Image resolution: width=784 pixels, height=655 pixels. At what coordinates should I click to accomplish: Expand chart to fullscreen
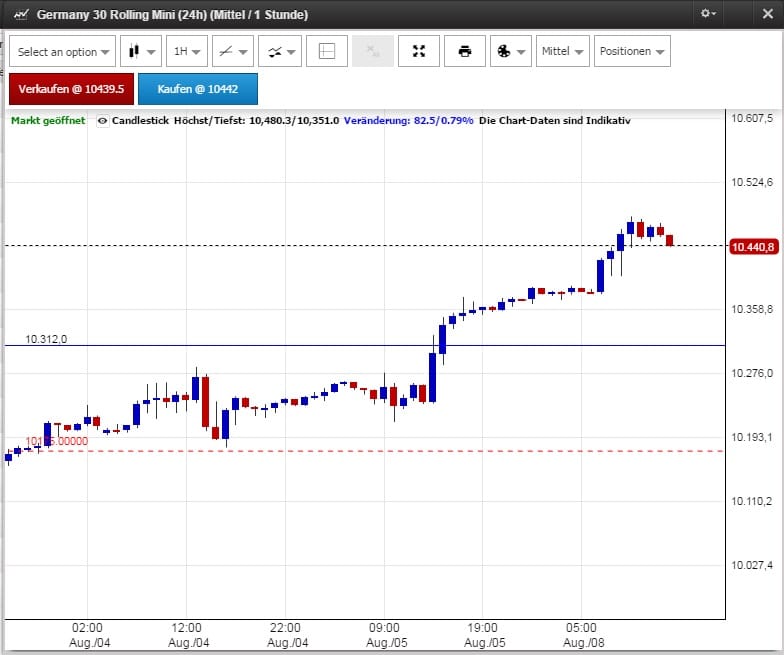418,51
